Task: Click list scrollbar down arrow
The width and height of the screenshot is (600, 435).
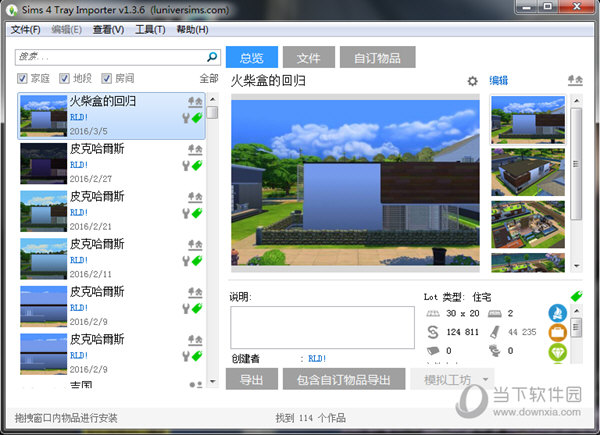Action: (213, 381)
